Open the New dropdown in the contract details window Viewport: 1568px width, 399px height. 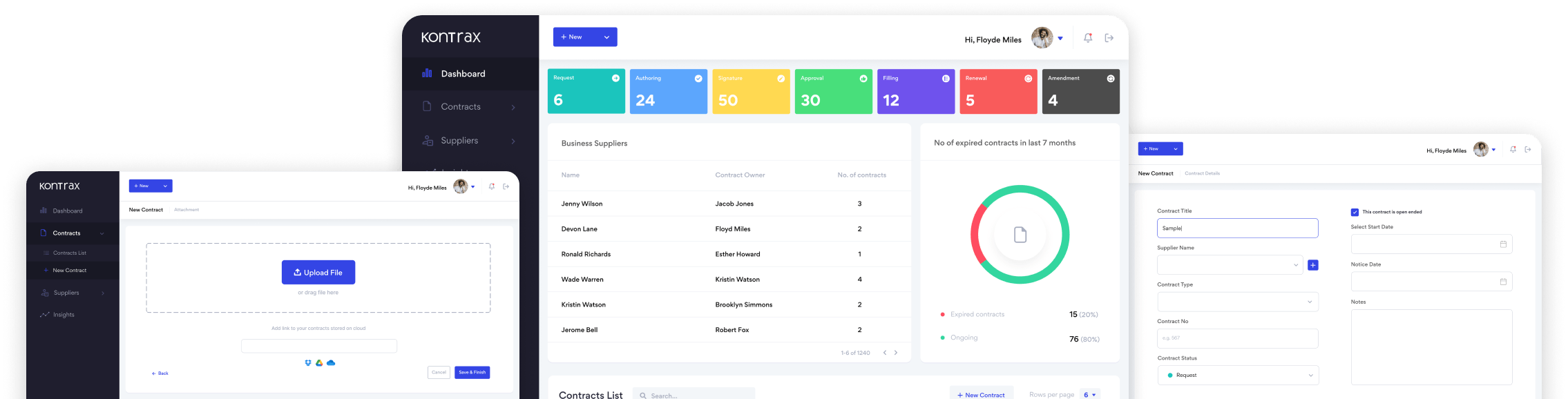pyautogui.click(x=1175, y=149)
